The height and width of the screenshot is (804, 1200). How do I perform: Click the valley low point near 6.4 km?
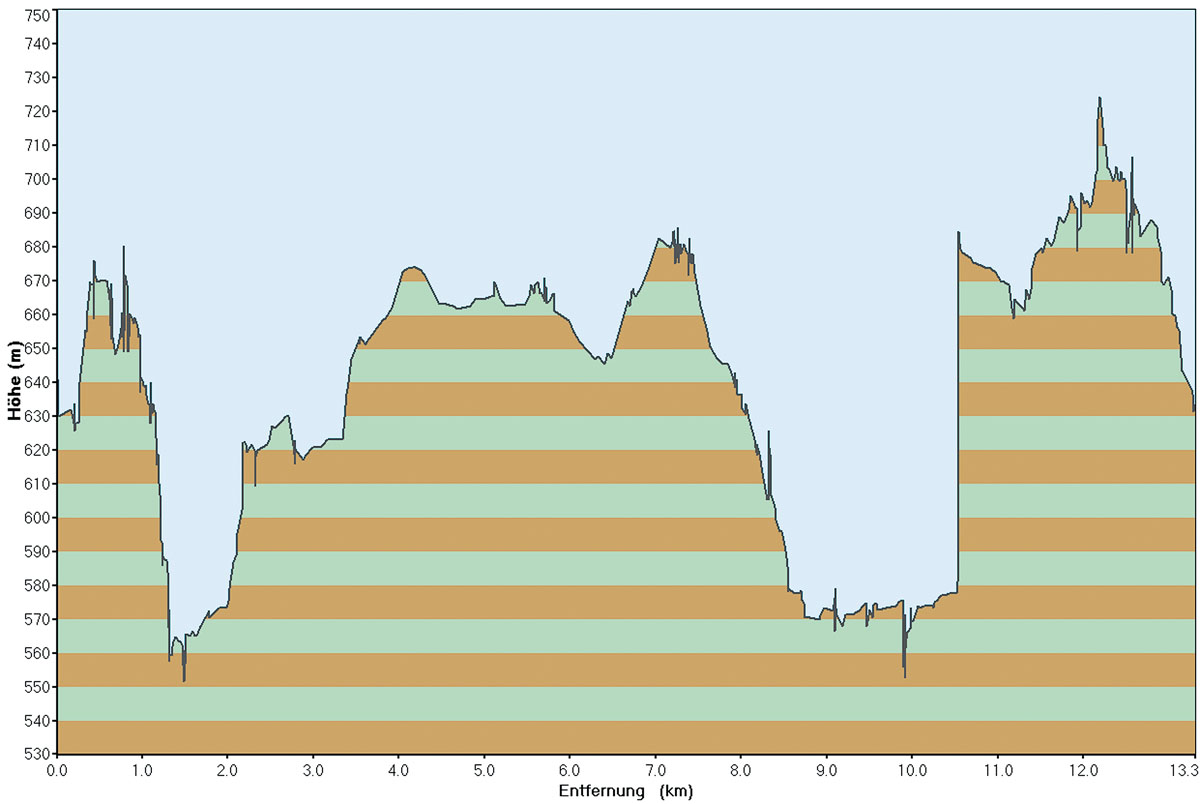point(603,364)
